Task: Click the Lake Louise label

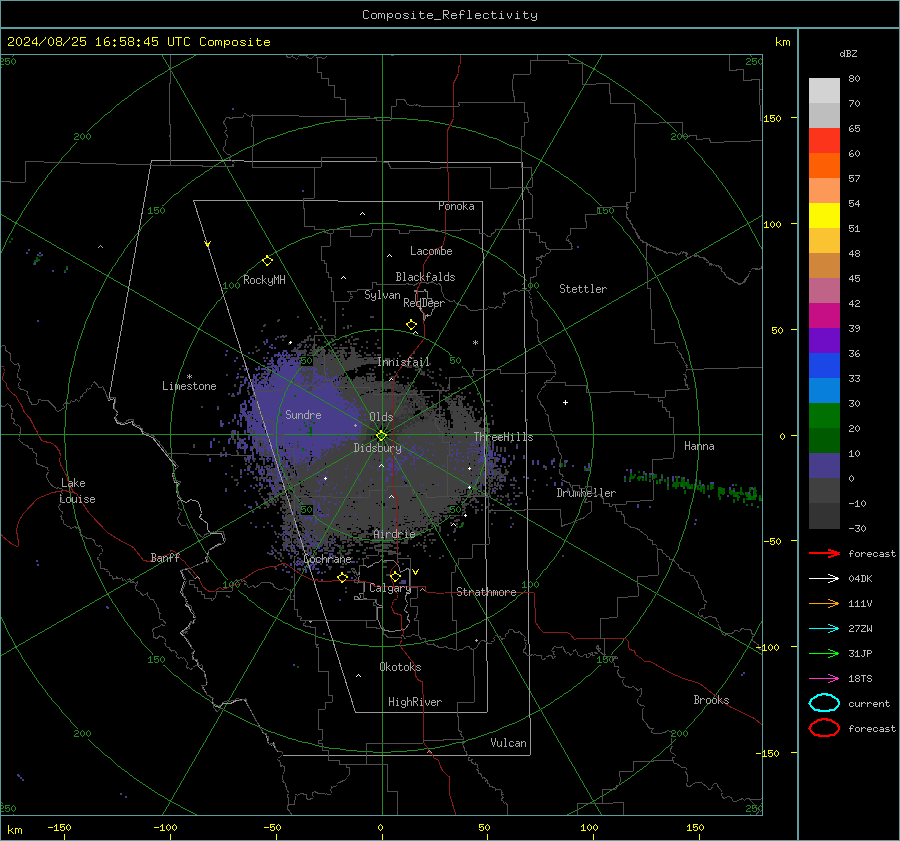Action: click(x=77, y=491)
